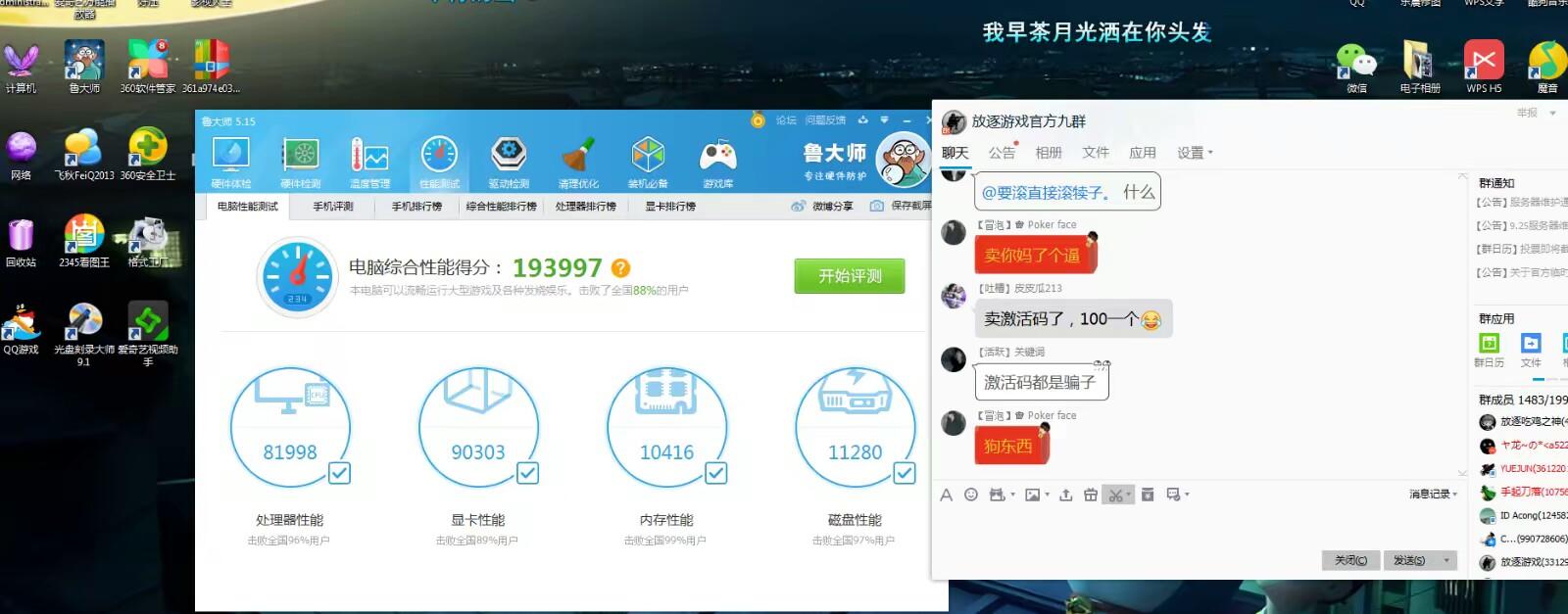Screen dimensions: 1568x614
Task: Toggle the 显卡性能 checkbox
Action: coord(527,474)
